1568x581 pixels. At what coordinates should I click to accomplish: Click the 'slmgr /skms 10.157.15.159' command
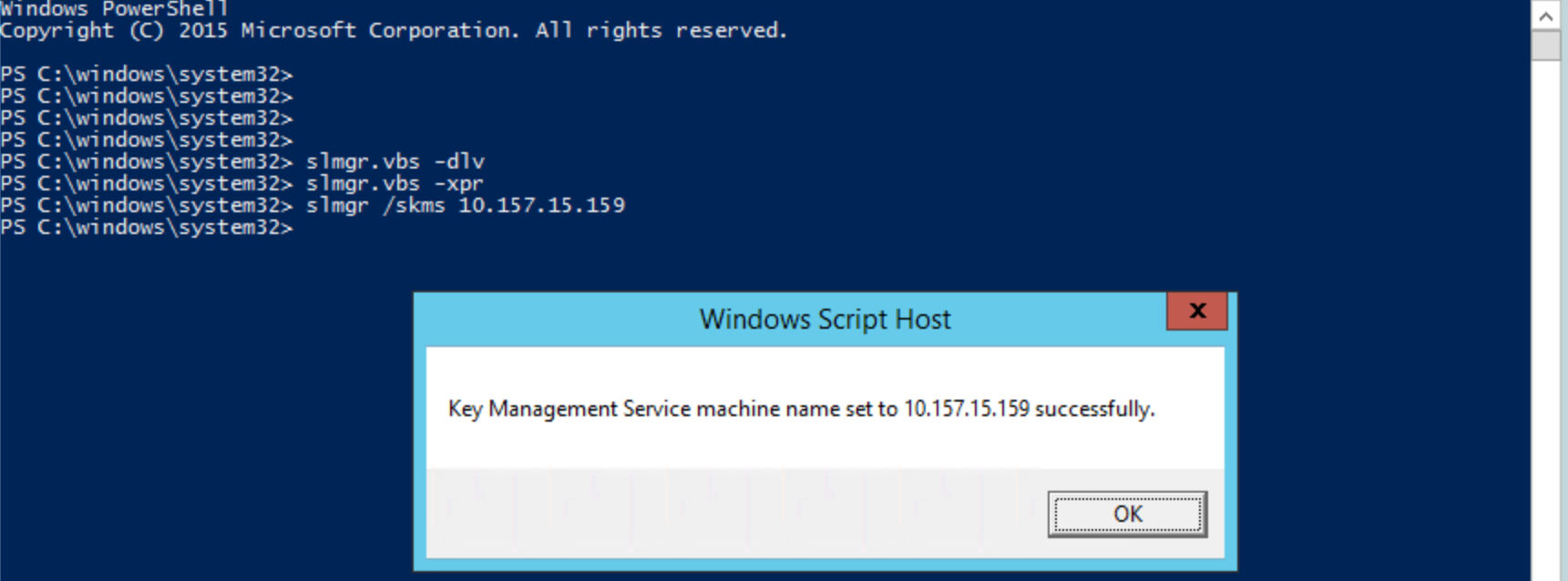466,206
